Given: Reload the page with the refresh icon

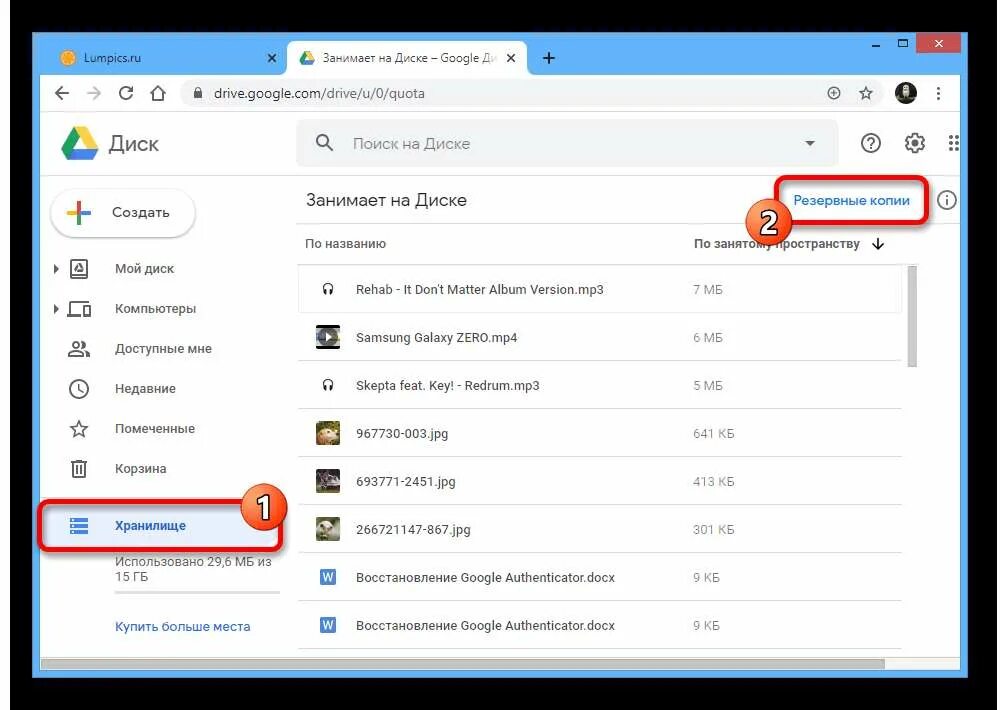Looking at the screenshot, I should pos(126,93).
